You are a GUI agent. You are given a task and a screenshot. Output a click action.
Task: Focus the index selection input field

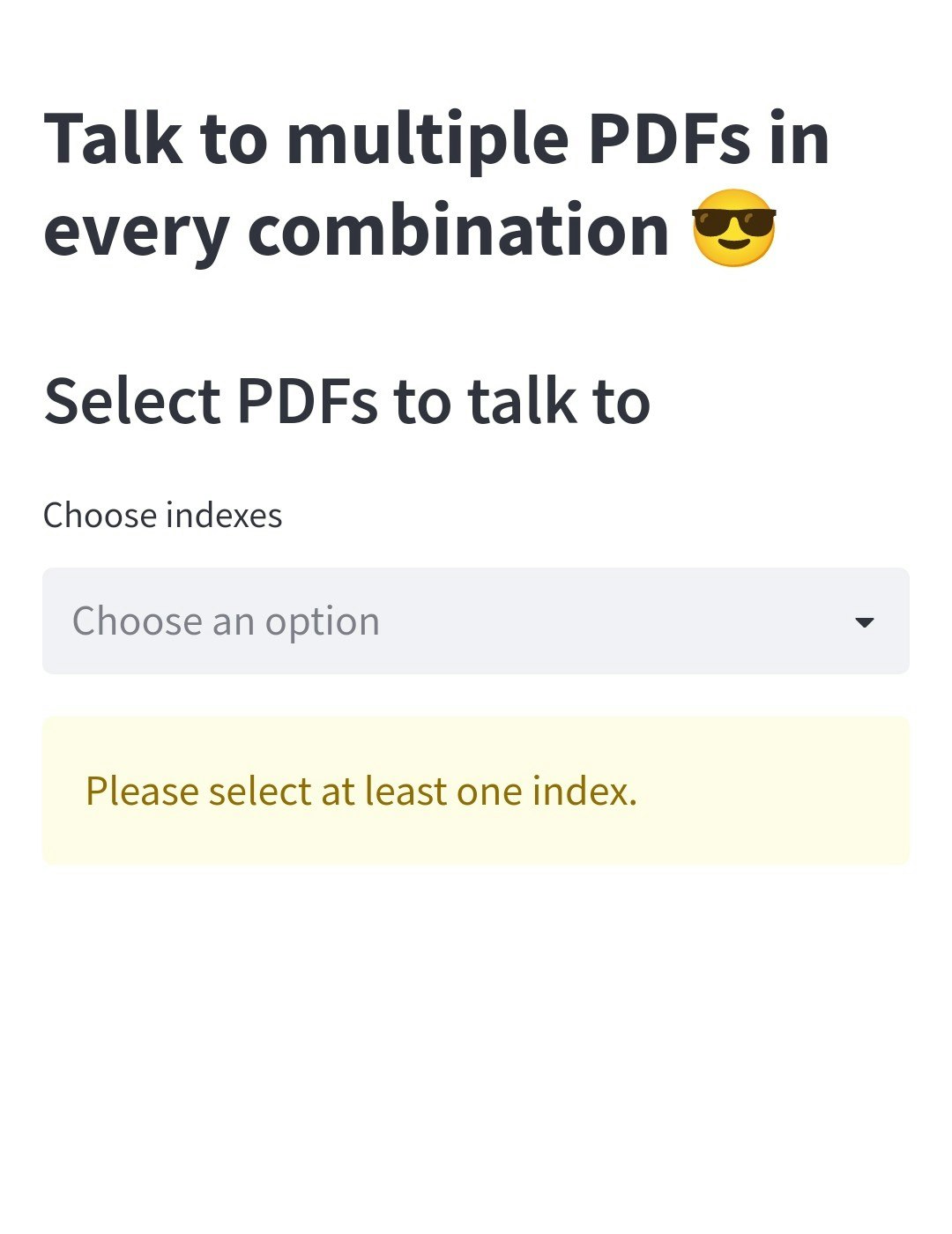point(476,621)
